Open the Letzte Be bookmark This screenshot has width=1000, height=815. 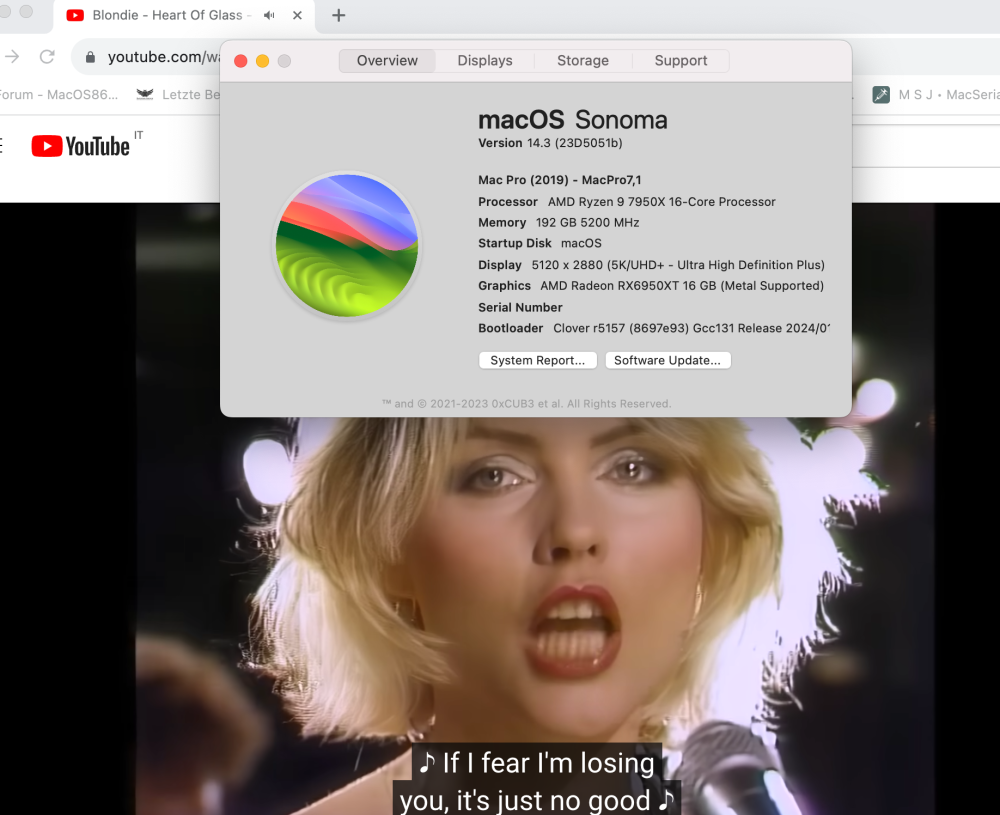pyautogui.click(x=178, y=94)
